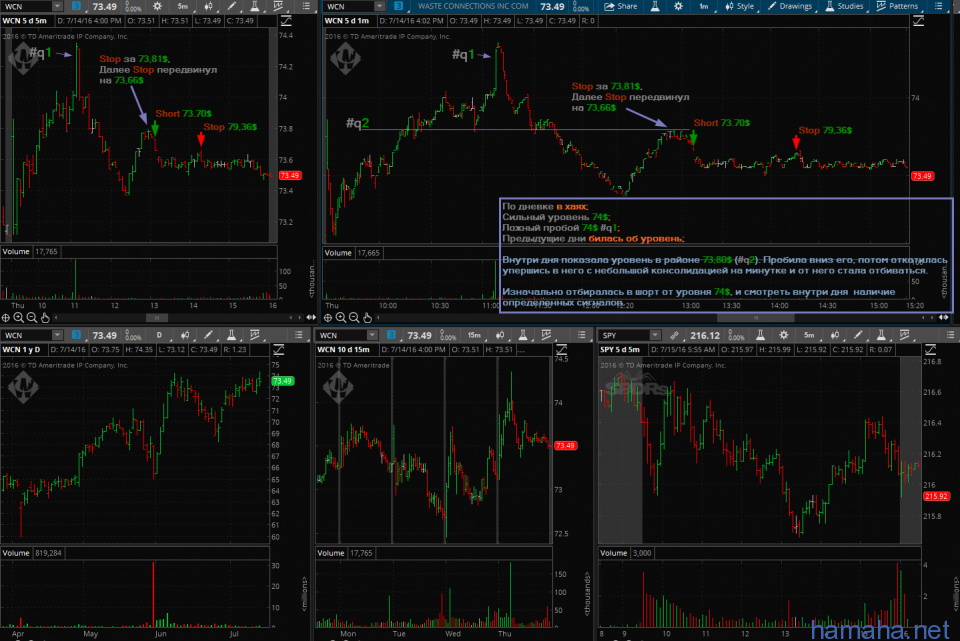This screenshot has height=641, width=960.
Task: Click drawing-set icon beside WCN 5 d 1m header
Action: pos(918,21)
